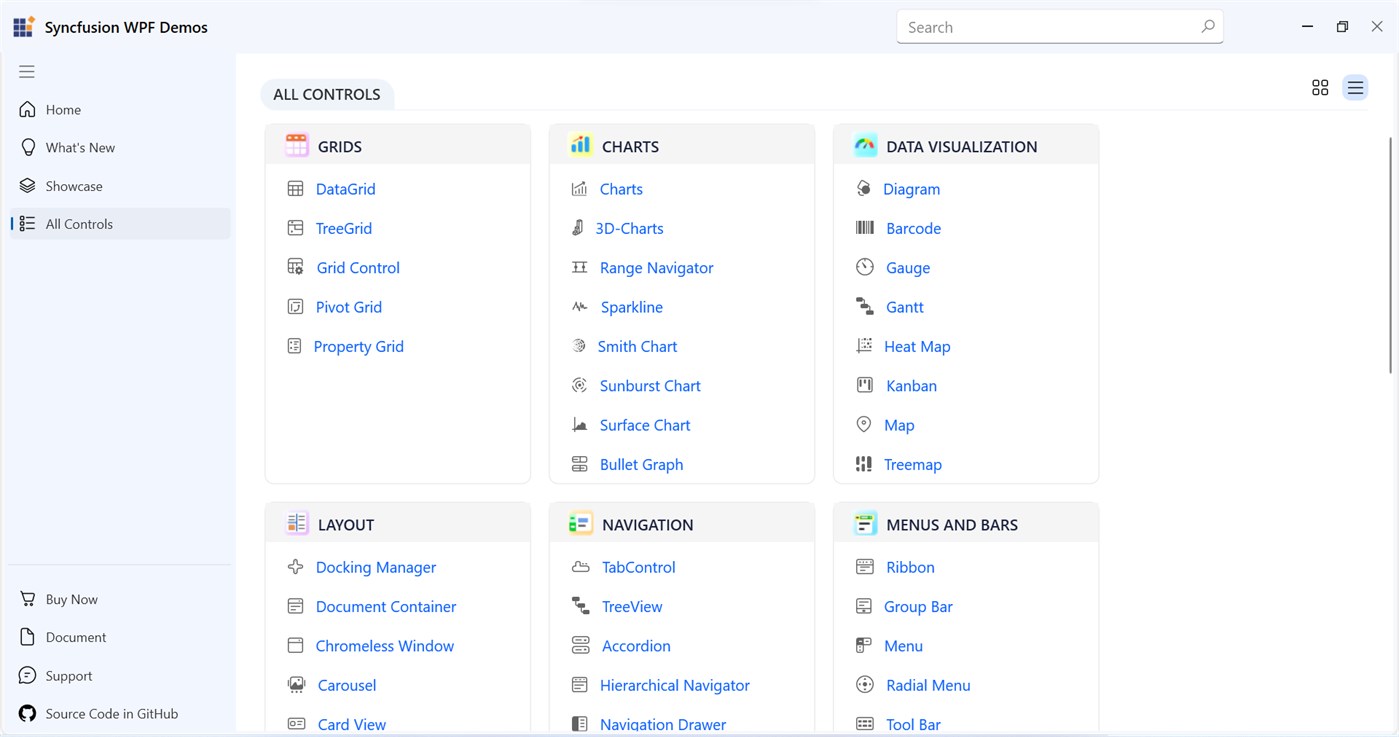Click the Barcode icon
Image resolution: width=1399 pixels, height=737 pixels.
point(865,228)
